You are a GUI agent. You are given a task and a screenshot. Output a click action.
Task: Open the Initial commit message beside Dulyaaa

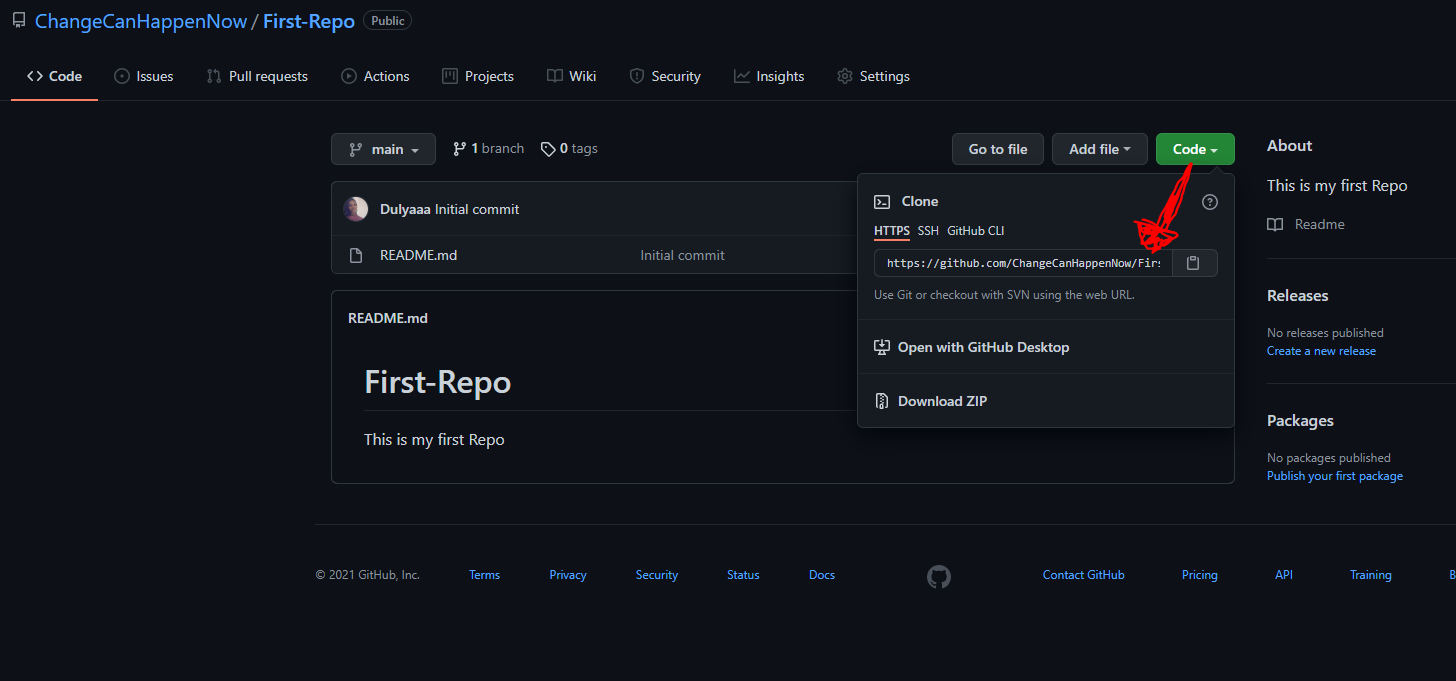pyautogui.click(x=477, y=209)
